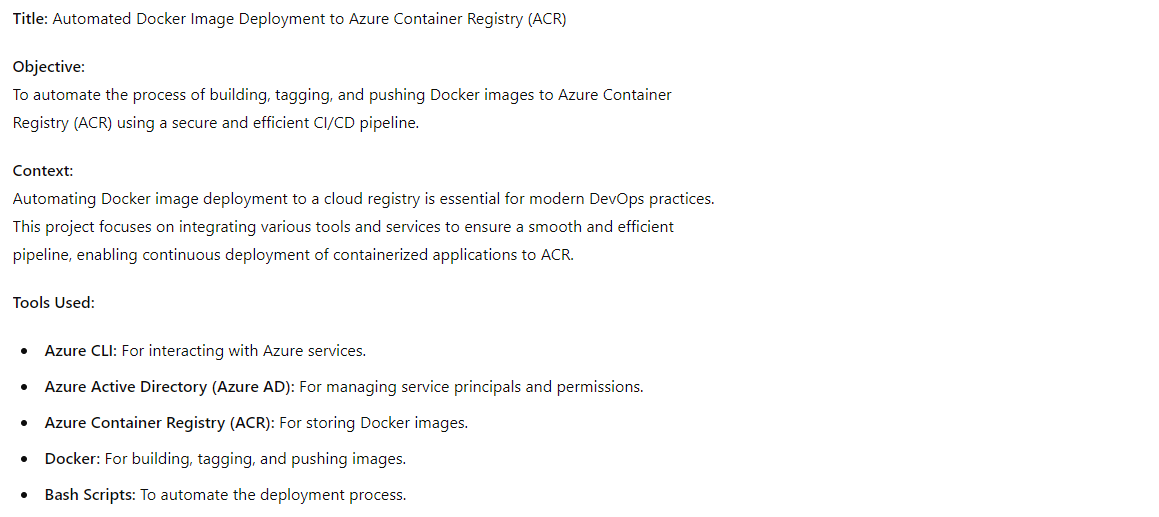
Task: Click the Azure Container Registry (ACR) bullet term
Action: (160, 423)
